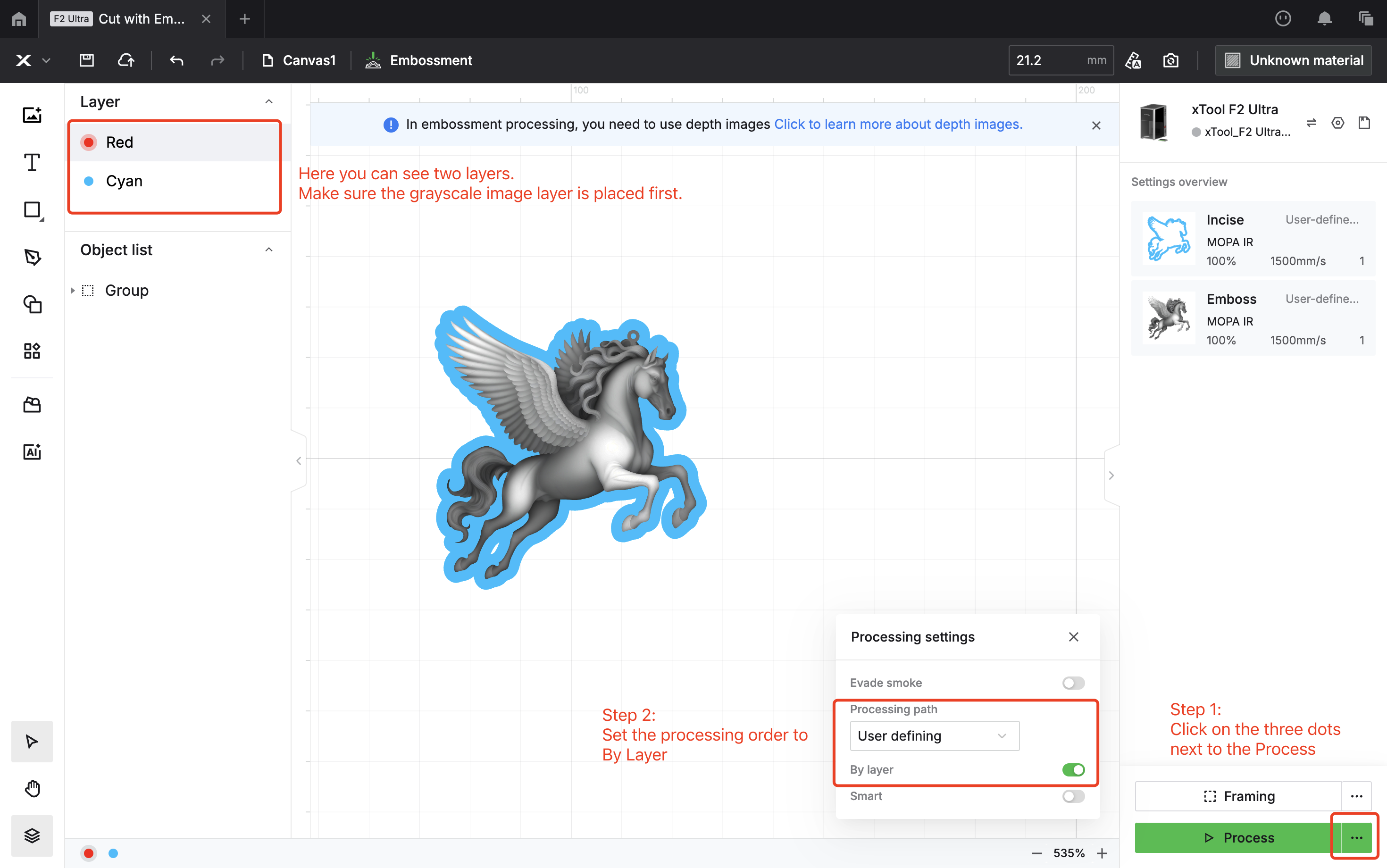Collapse the left panel arrow
The width and height of the screenshot is (1387, 868).
pyautogui.click(x=299, y=460)
